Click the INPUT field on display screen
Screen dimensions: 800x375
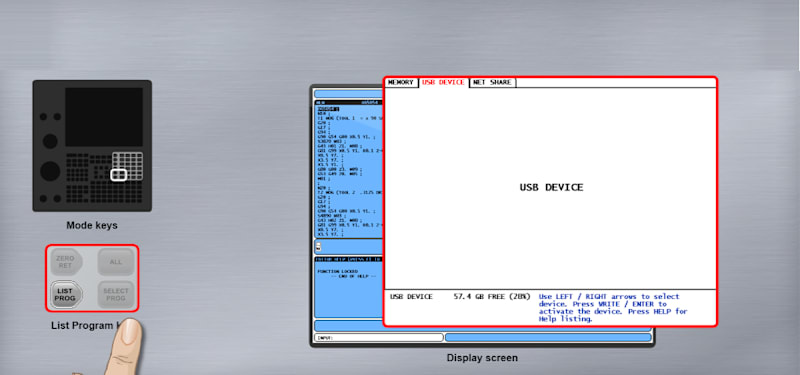coord(378,337)
